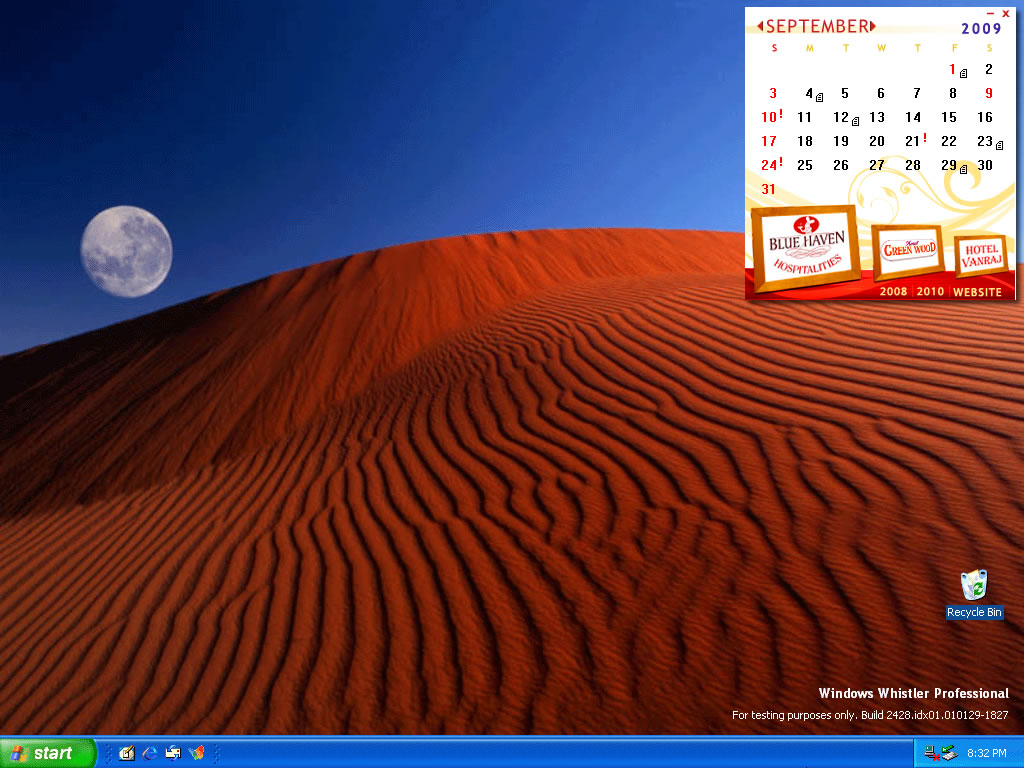This screenshot has height=768, width=1024.
Task: Launch Internet Explorer from the quick launch bar
Action: [x=150, y=753]
